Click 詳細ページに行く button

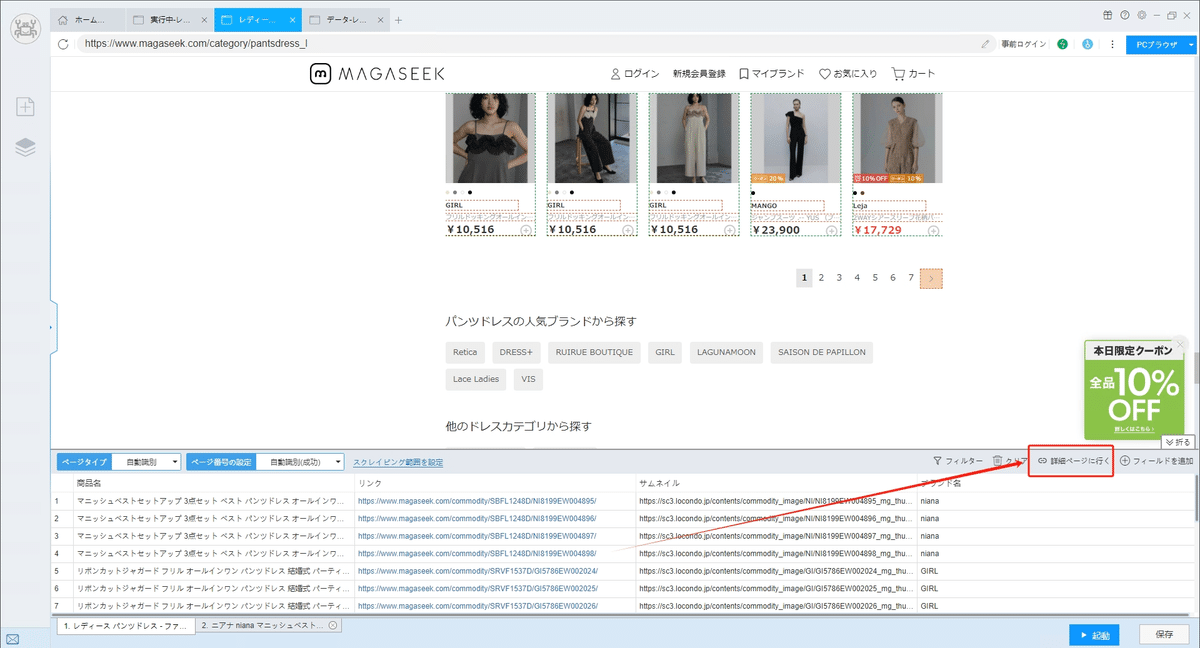[1073, 461]
